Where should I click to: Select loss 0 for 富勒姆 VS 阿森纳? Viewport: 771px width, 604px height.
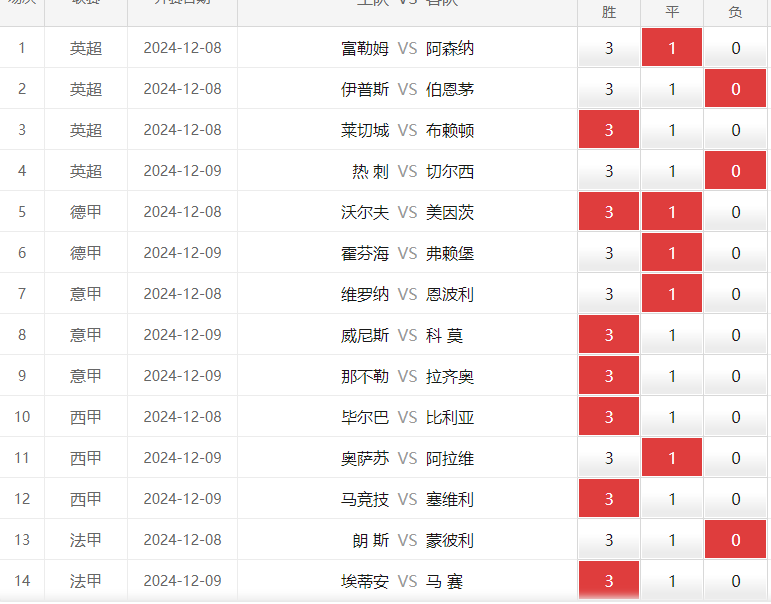coord(735,47)
